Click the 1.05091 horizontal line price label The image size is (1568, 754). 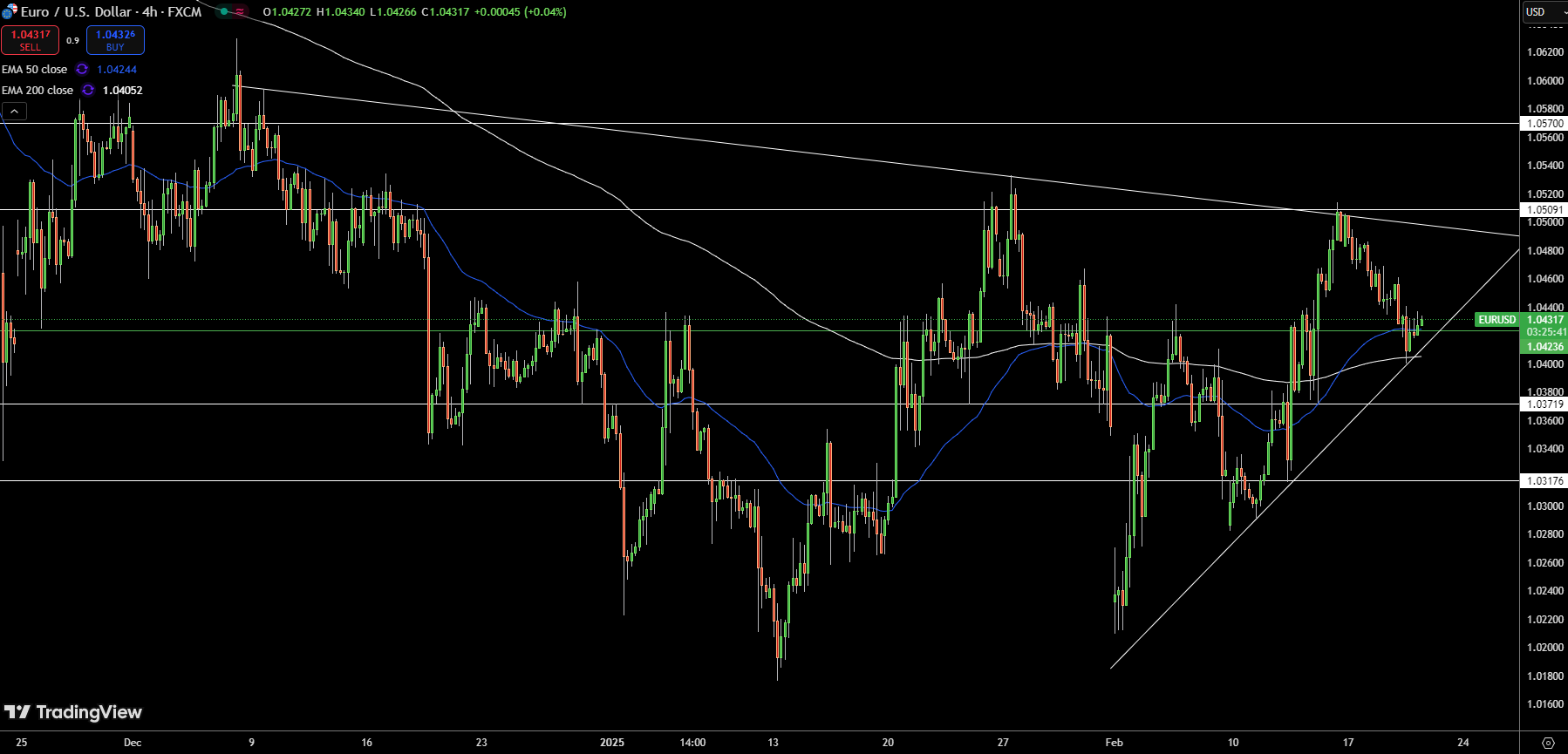[1544, 210]
